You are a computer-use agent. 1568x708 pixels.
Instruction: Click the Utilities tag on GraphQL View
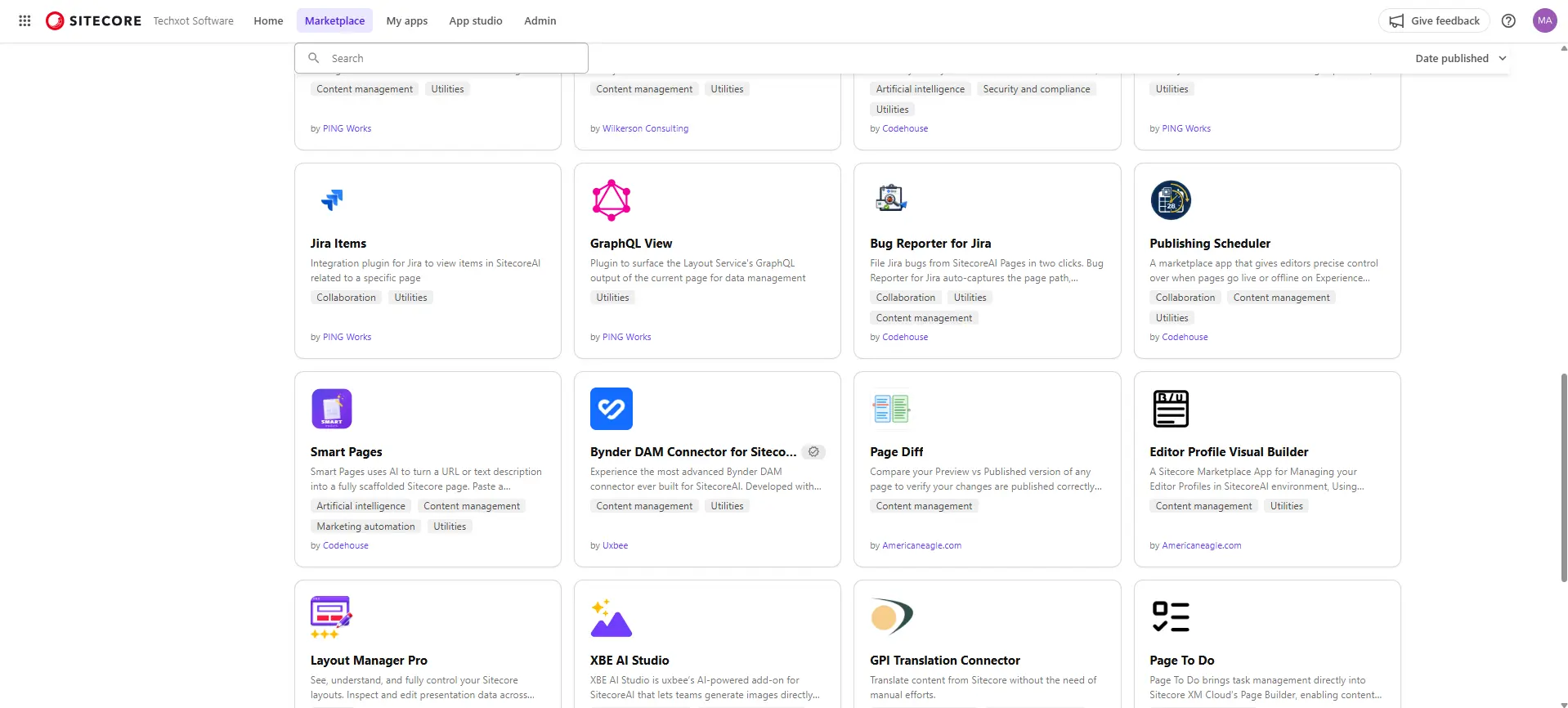612,298
